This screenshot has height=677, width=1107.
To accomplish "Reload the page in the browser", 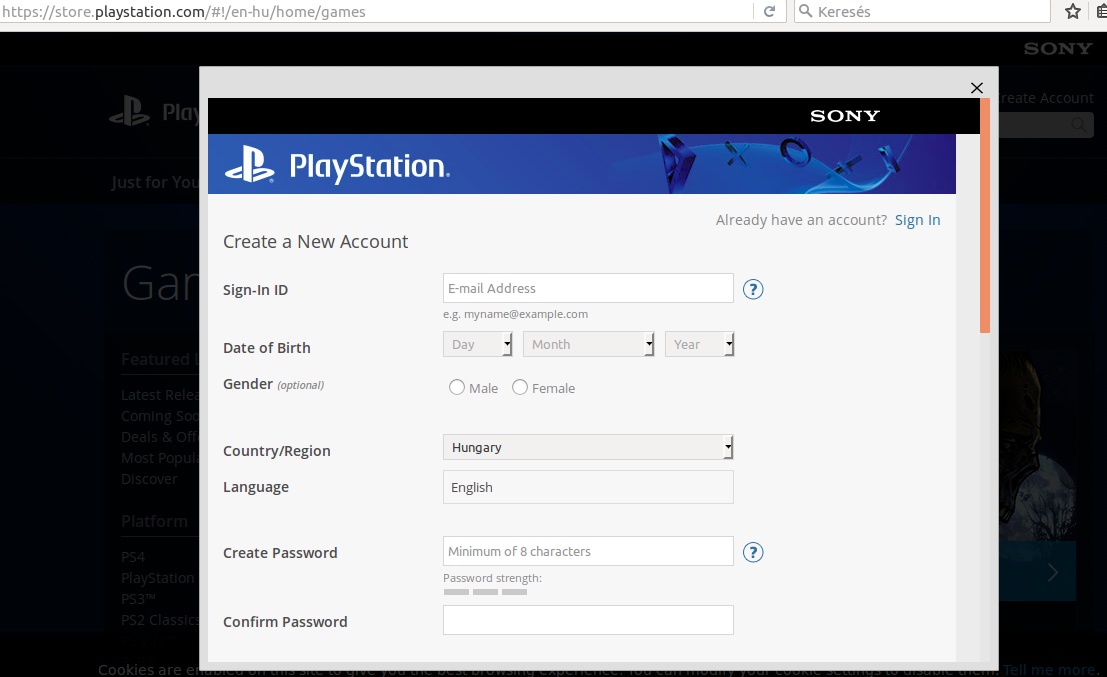I will point(770,11).
